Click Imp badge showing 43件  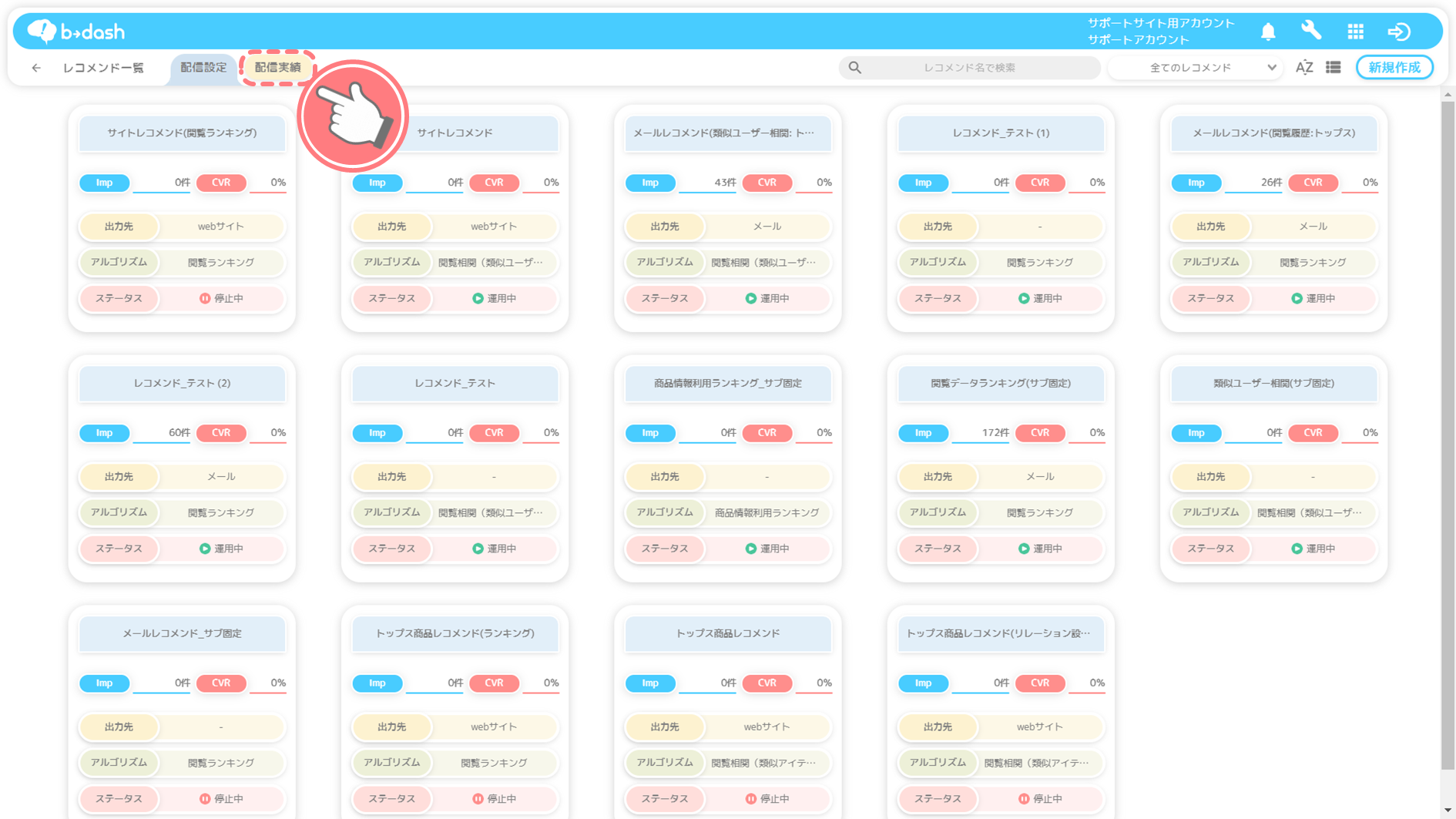point(650,183)
